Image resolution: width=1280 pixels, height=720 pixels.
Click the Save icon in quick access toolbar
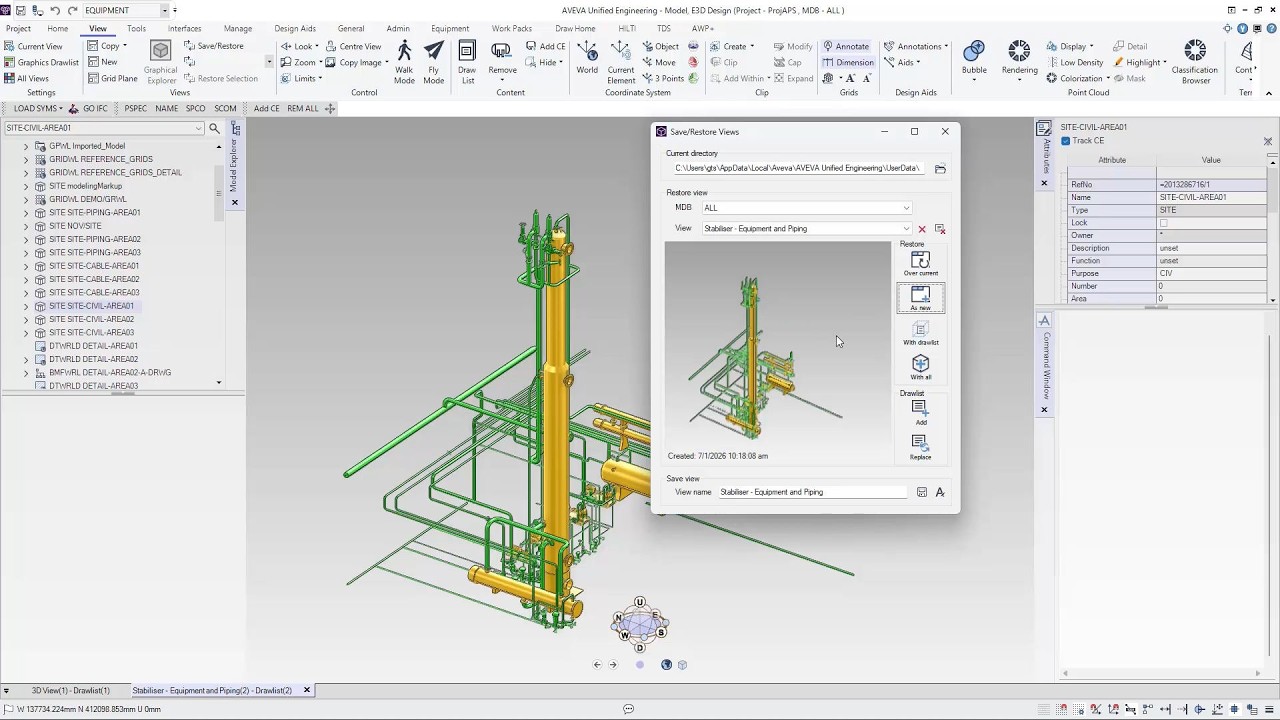pos(21,10)
